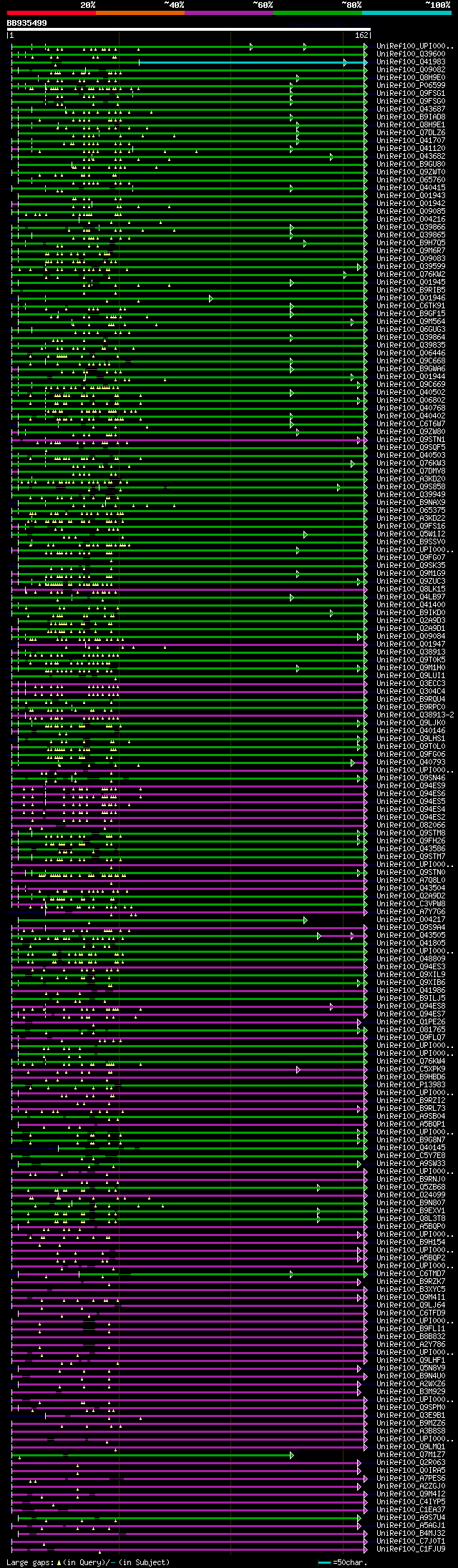Click the orange ~40% identity legend bar
The image size is (458, 1568).
[140, 12]
